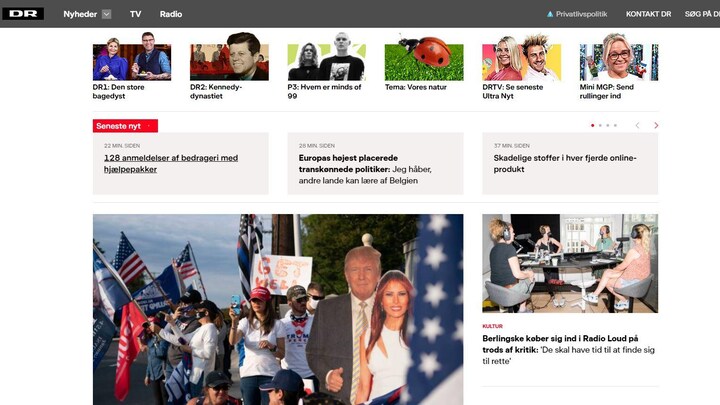Go to next Seneste nyt slide arrow
The image size is (720, 405).
[656, 125]
